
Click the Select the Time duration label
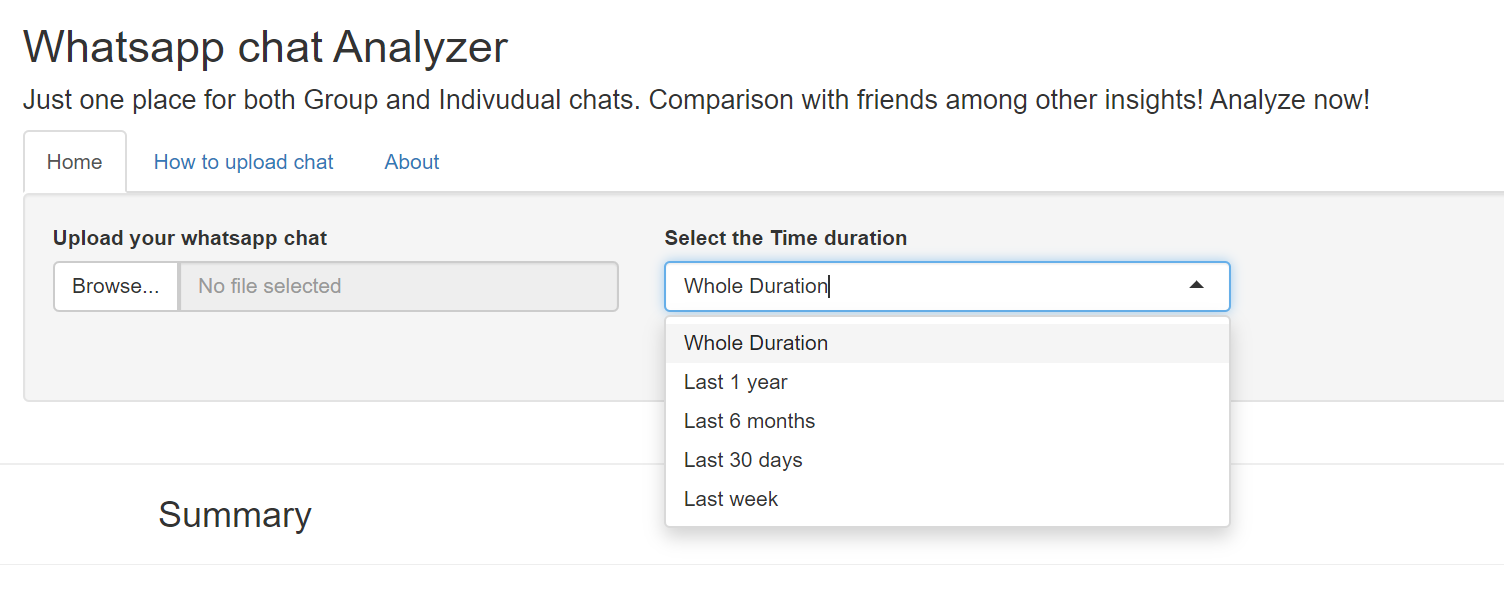coord(785,238)
